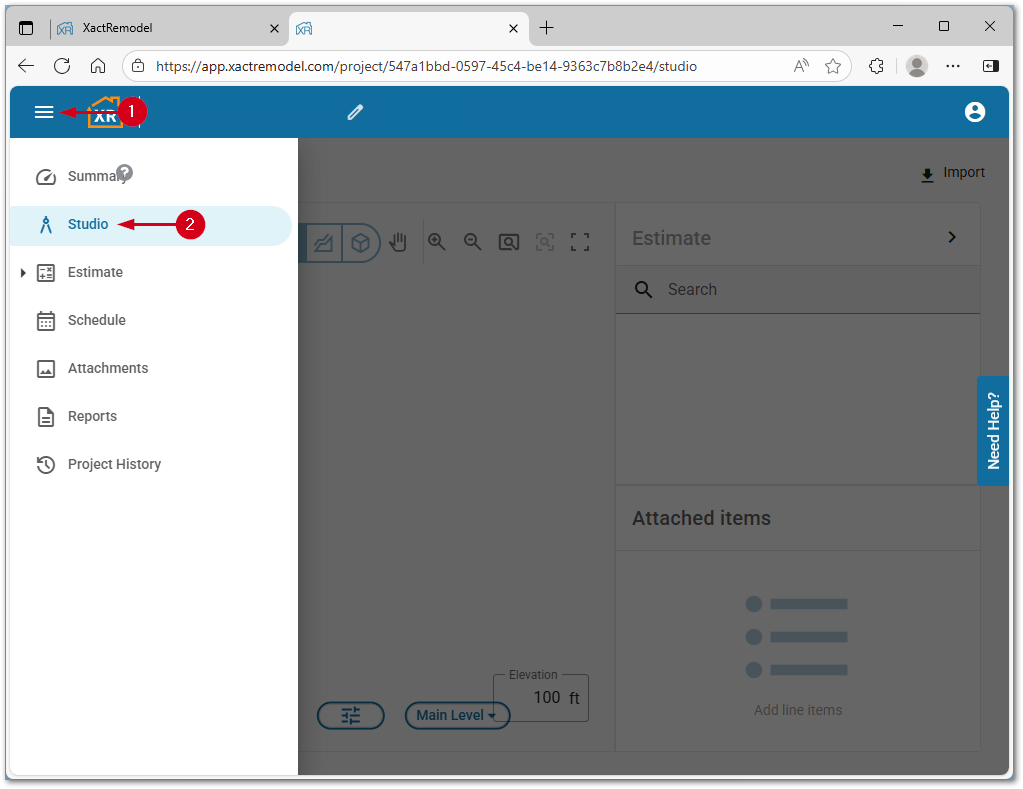Open the Need Help? side tab
Image resolution: width=1023 pixels, height=789 pixels.
coord(993,430)
